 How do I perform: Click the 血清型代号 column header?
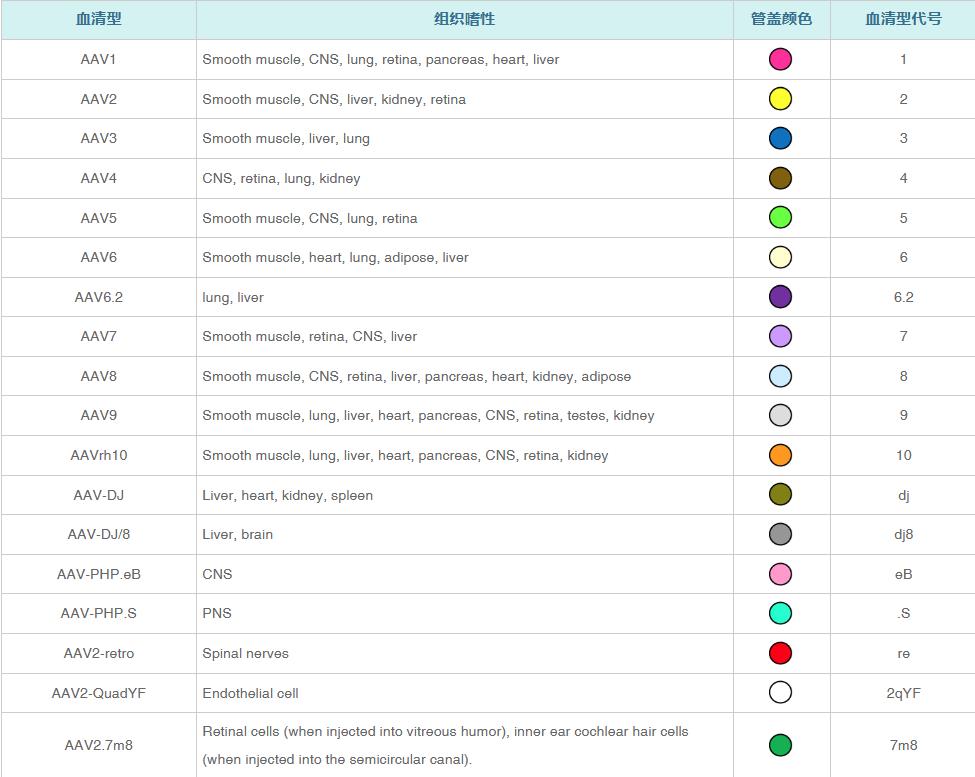pyautogui.click(x=903, y=19)
